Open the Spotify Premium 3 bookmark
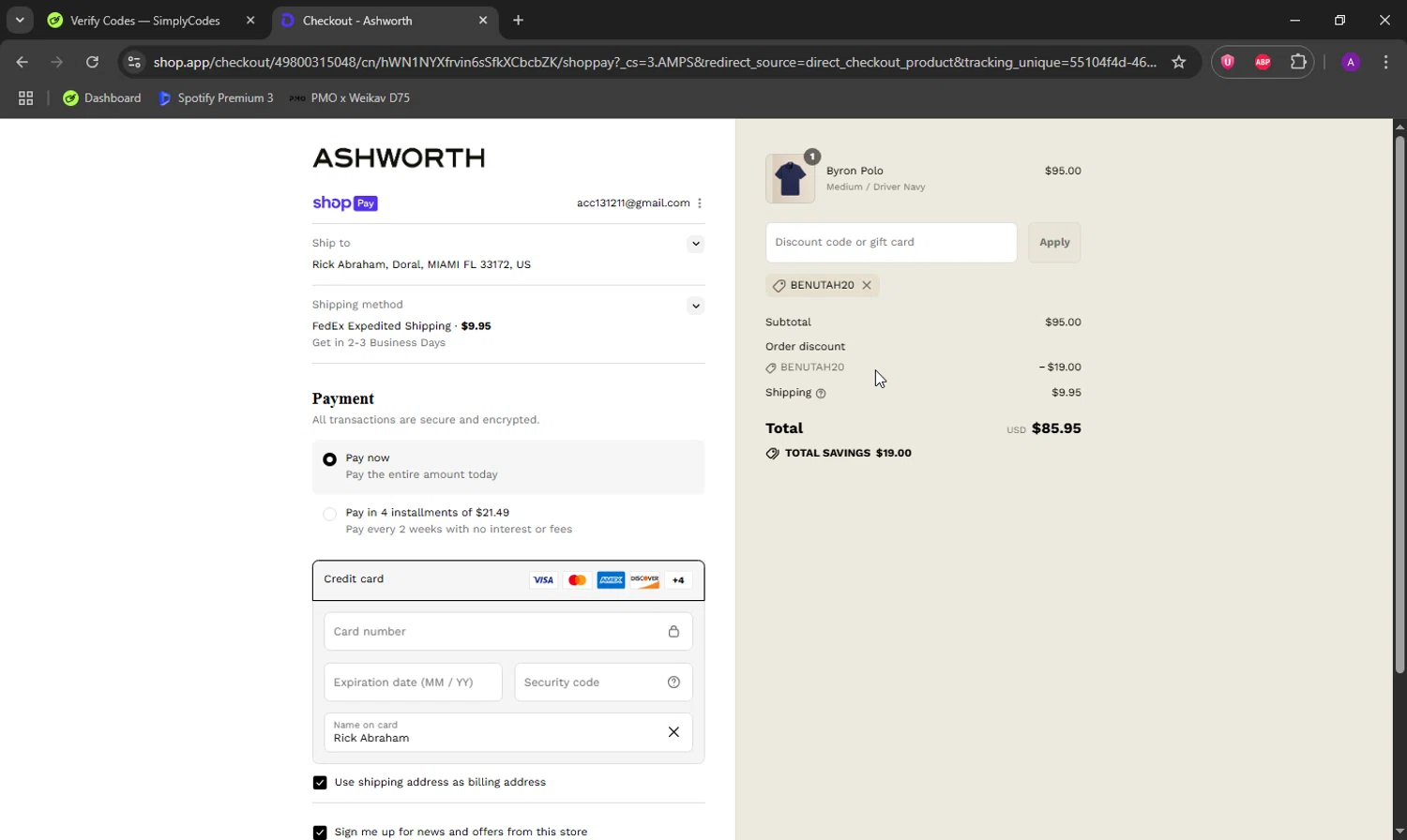1407x840 pixels. pos(216,97)
